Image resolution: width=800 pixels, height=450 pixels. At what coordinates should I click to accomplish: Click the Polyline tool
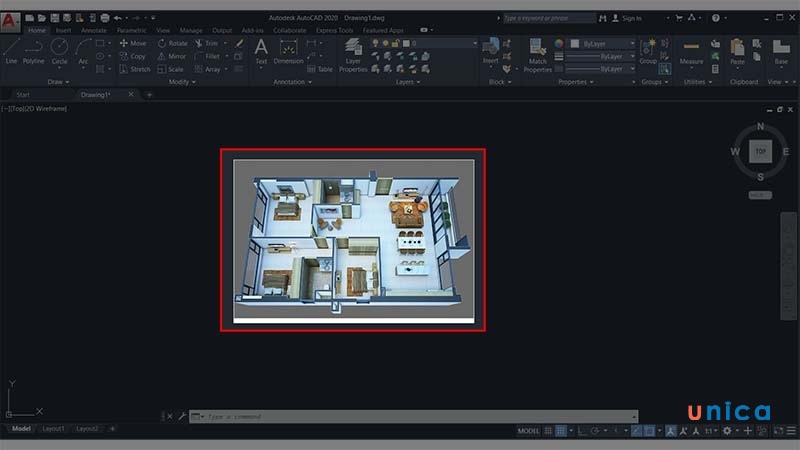click(x=34, y=49)
